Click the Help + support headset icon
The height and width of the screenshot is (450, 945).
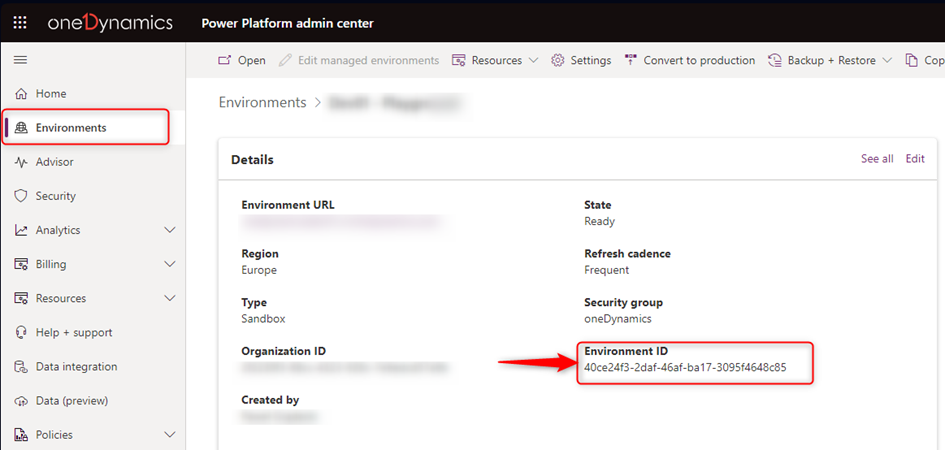[x=21, y=333]
